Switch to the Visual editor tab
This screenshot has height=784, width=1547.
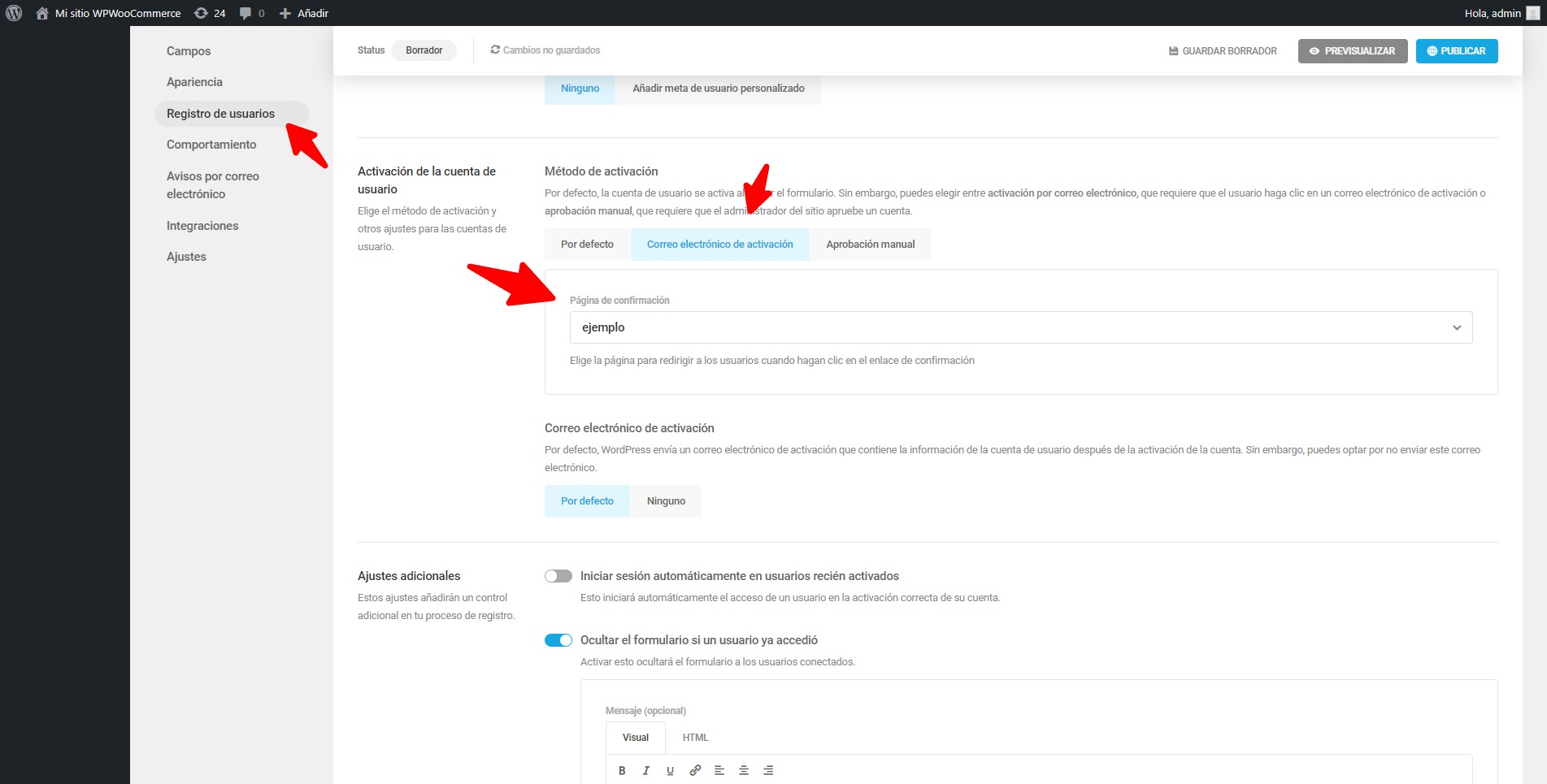[636, 738]
